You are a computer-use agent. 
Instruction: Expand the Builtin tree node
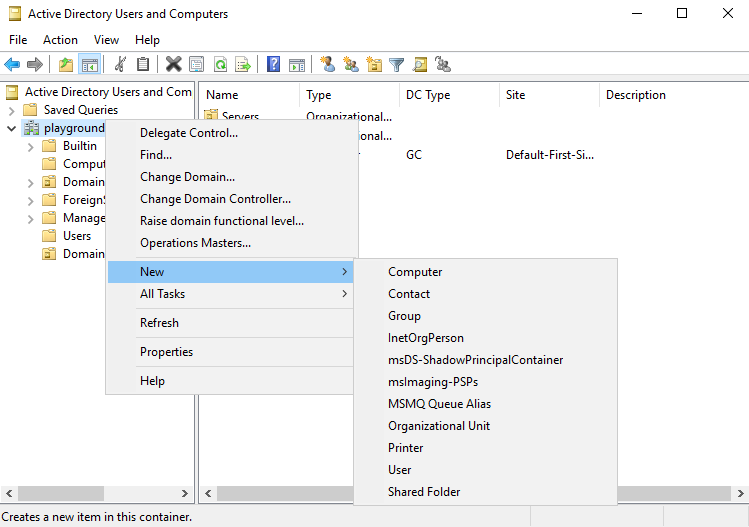pyautogui.click(x=31, y=147)
